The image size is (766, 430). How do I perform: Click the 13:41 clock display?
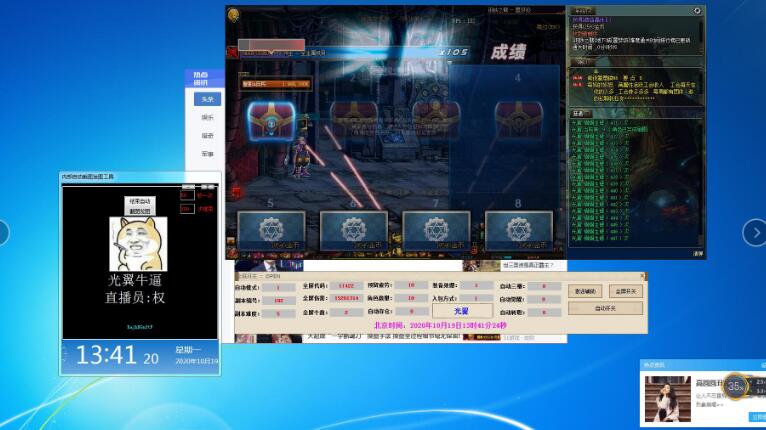[x=106, y=355]
